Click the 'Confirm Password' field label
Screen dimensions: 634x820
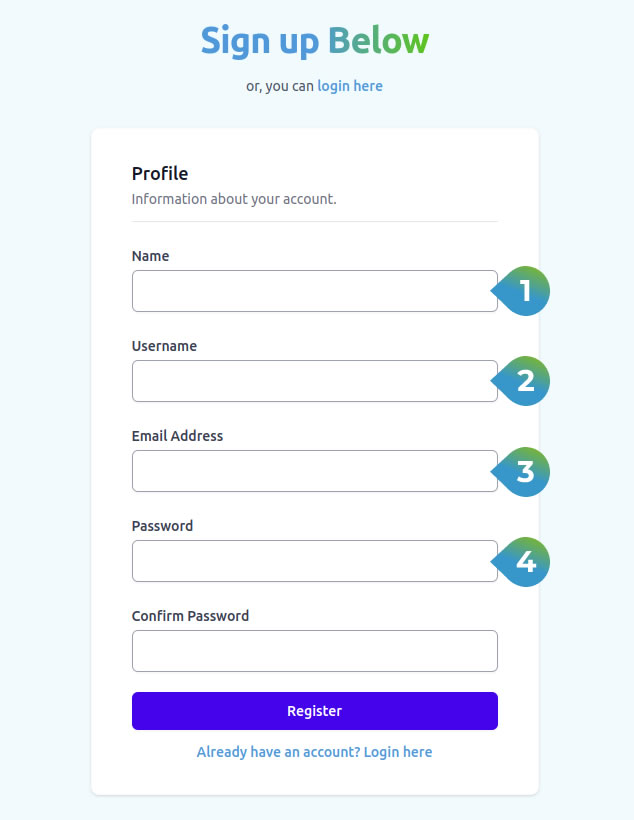click(190, 616)
